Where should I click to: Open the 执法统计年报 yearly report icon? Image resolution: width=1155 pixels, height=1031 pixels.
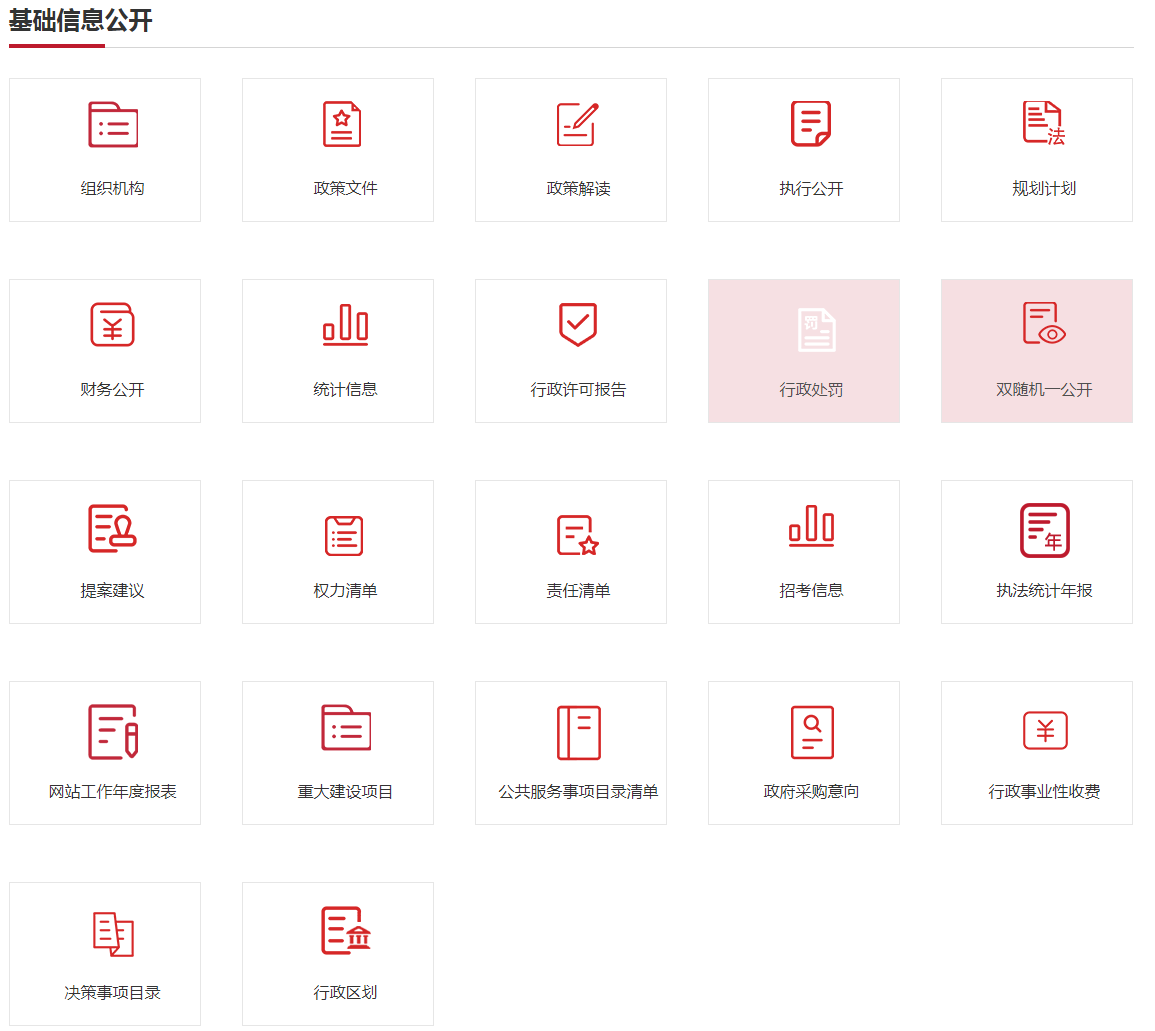[1044, 529]
